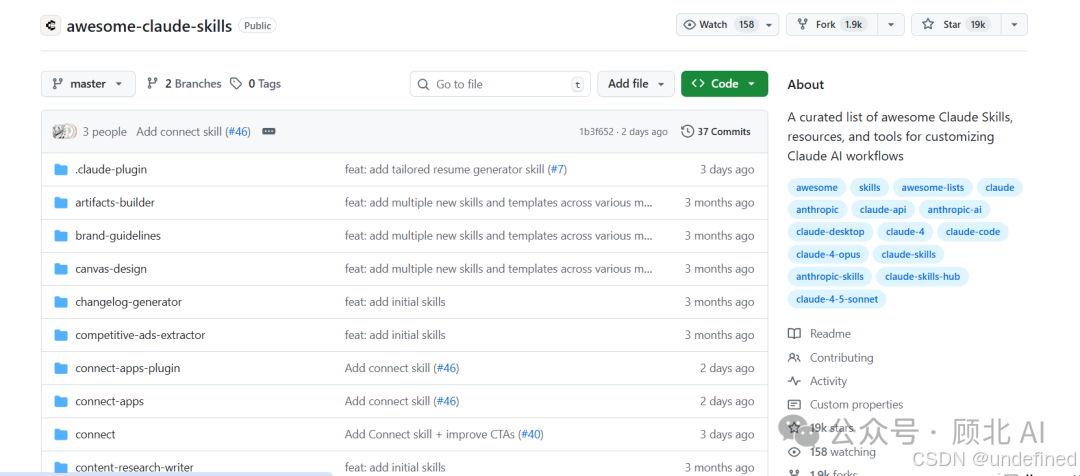Open pull request #7 link

pyautogui.click(x=557, y=169)
